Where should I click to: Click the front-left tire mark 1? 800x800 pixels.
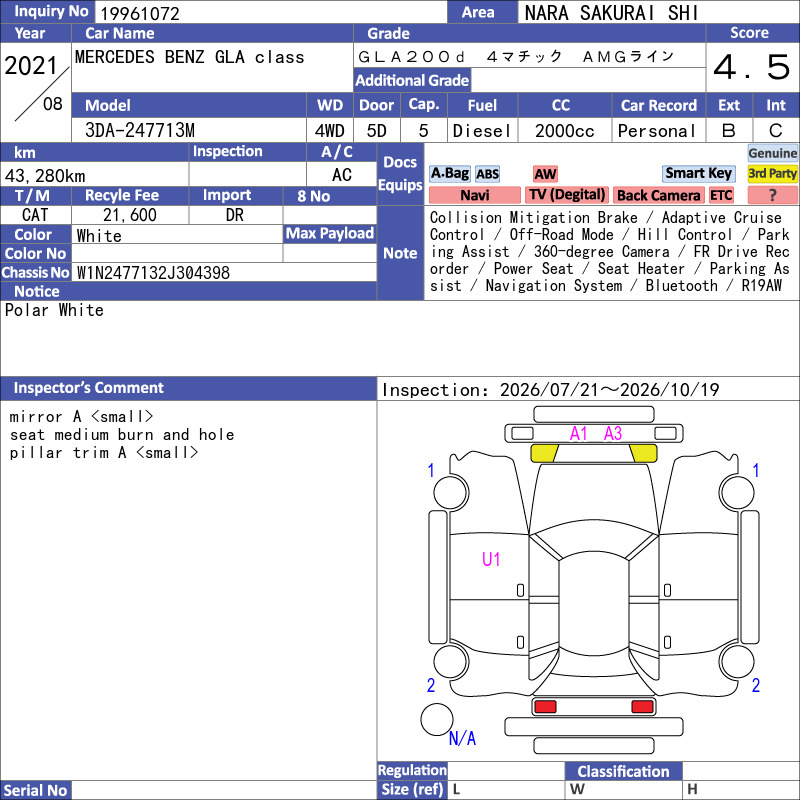[431, 470]
